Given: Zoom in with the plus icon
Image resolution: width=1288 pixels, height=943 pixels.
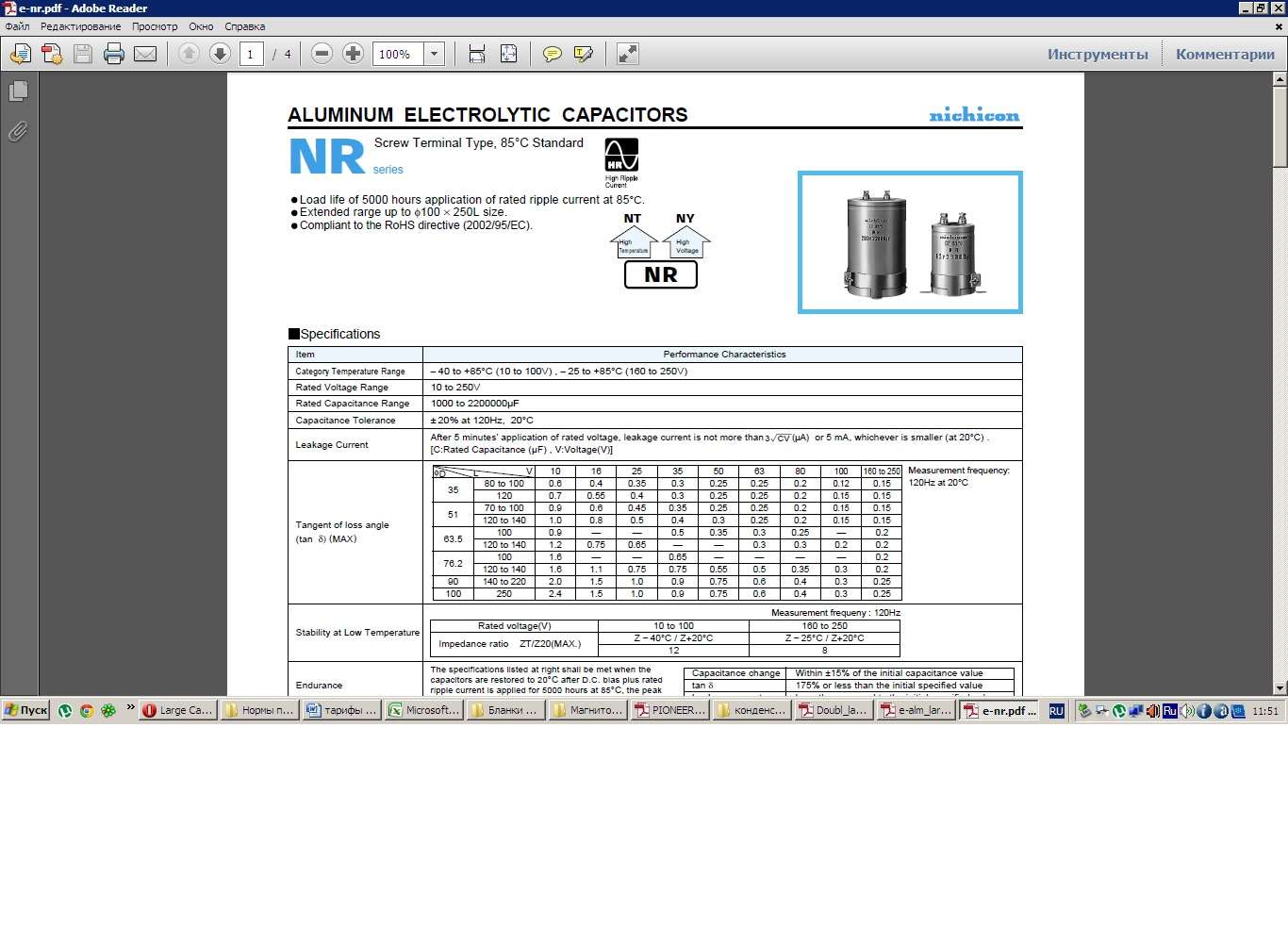Looking at the screenshot, I should coord(353,54).
